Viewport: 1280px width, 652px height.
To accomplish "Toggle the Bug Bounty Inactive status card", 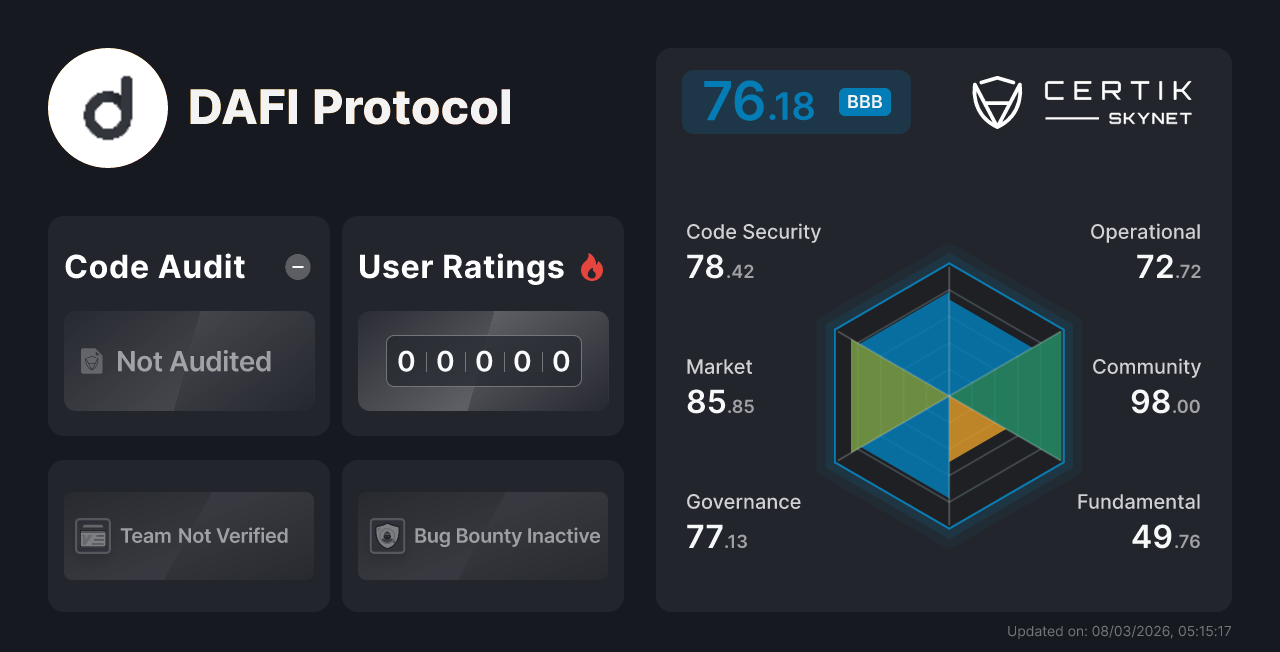I will pos(482,536).
